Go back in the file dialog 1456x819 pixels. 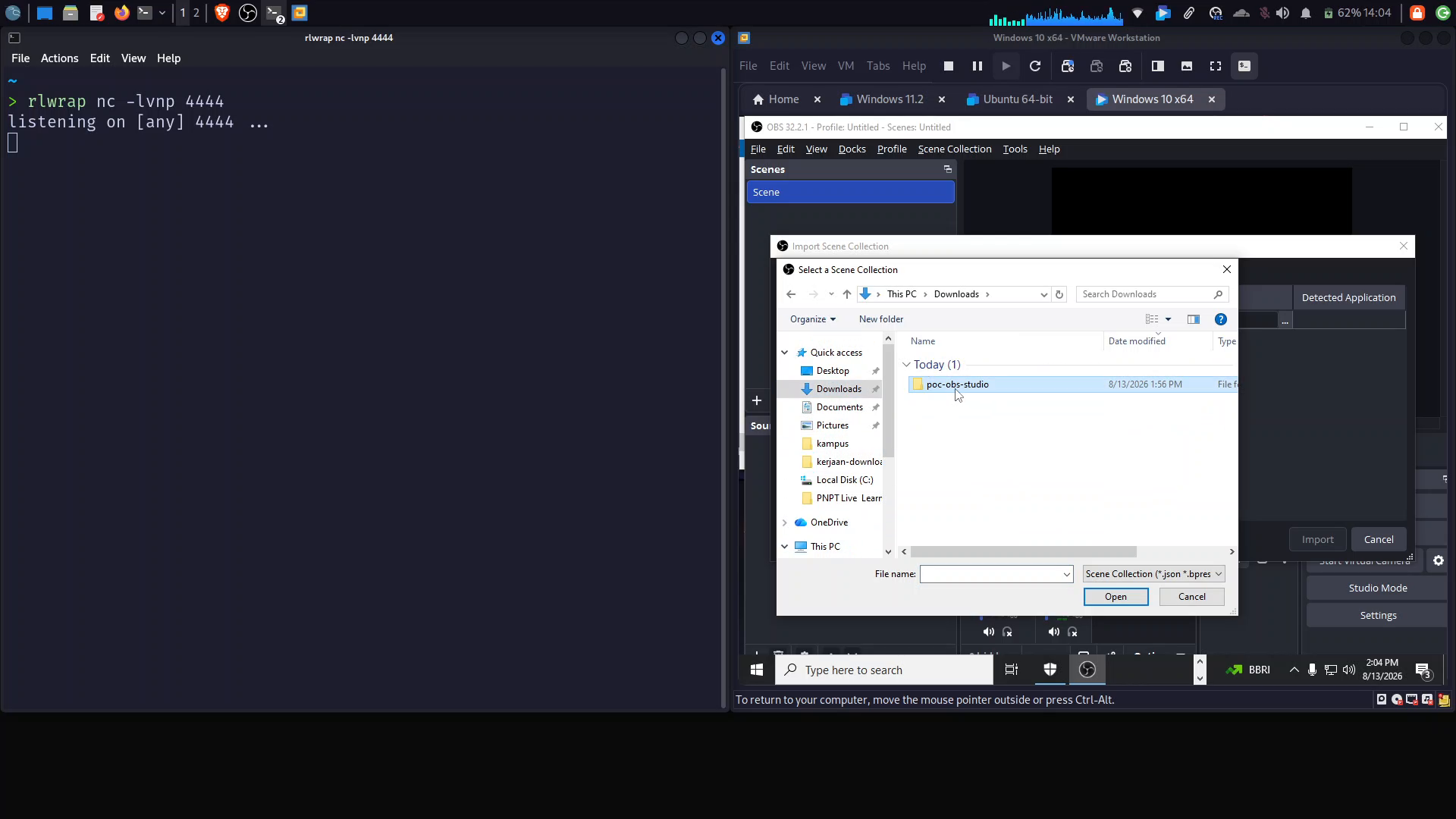[x=791, y=294]
